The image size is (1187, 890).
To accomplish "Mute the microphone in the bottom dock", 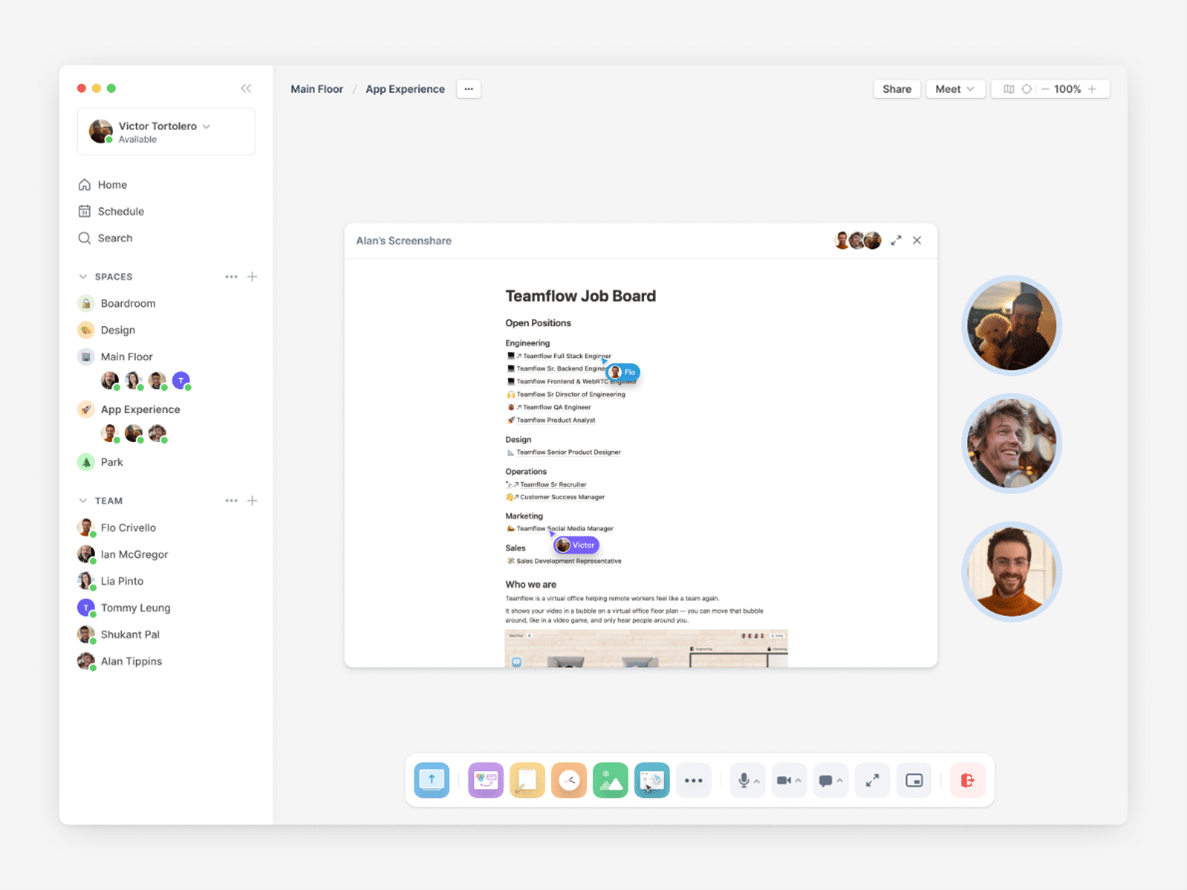I will 743,780.
